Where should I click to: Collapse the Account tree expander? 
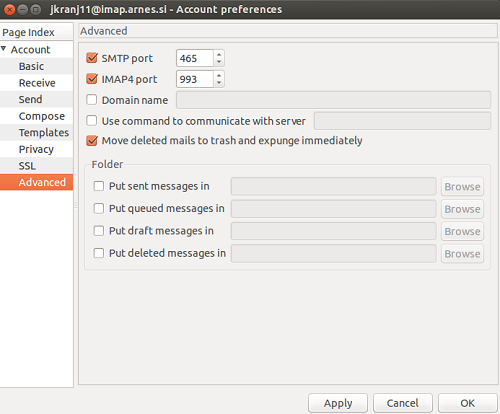(4, 49)
